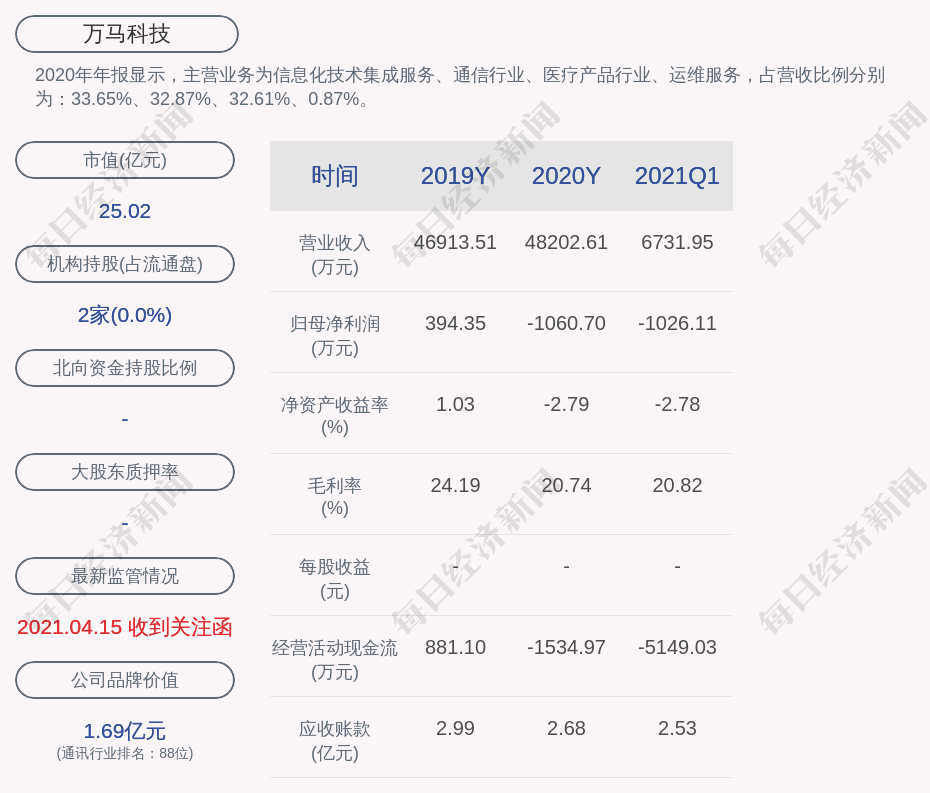Click the cash flow value -1534.97
The height and width of the screenshot is (793, 930).
click(x=566, y=647)
